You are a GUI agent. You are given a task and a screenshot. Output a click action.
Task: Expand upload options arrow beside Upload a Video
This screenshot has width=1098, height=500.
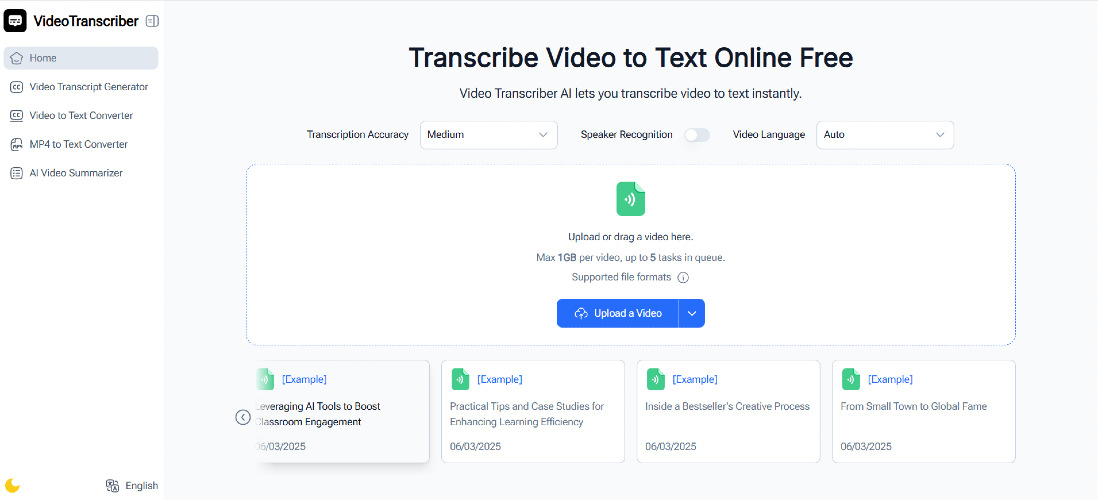point(692,314)
